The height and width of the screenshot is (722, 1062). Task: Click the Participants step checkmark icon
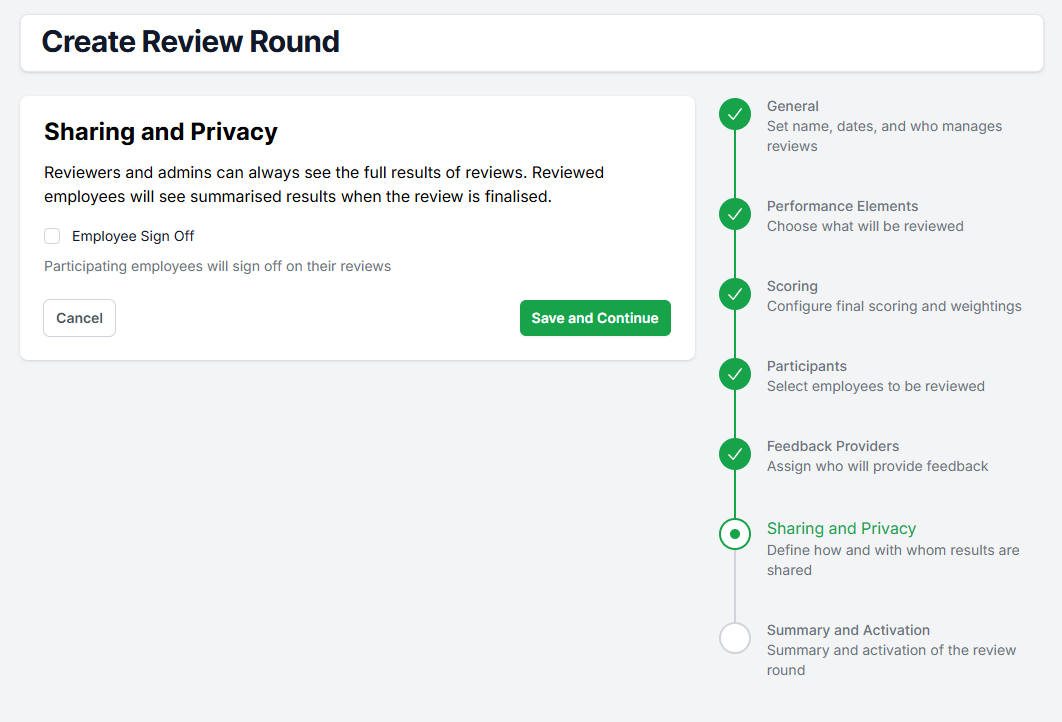(735, 374)
